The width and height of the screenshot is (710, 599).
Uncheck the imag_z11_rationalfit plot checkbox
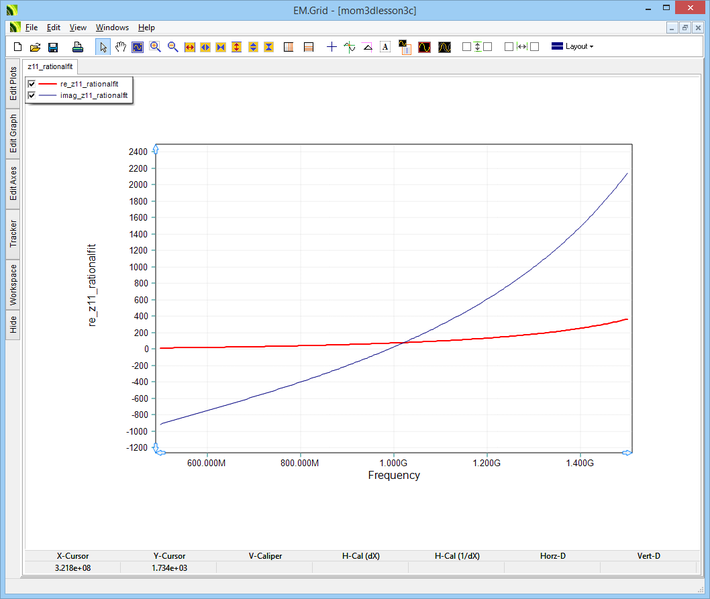coord(32,96)
